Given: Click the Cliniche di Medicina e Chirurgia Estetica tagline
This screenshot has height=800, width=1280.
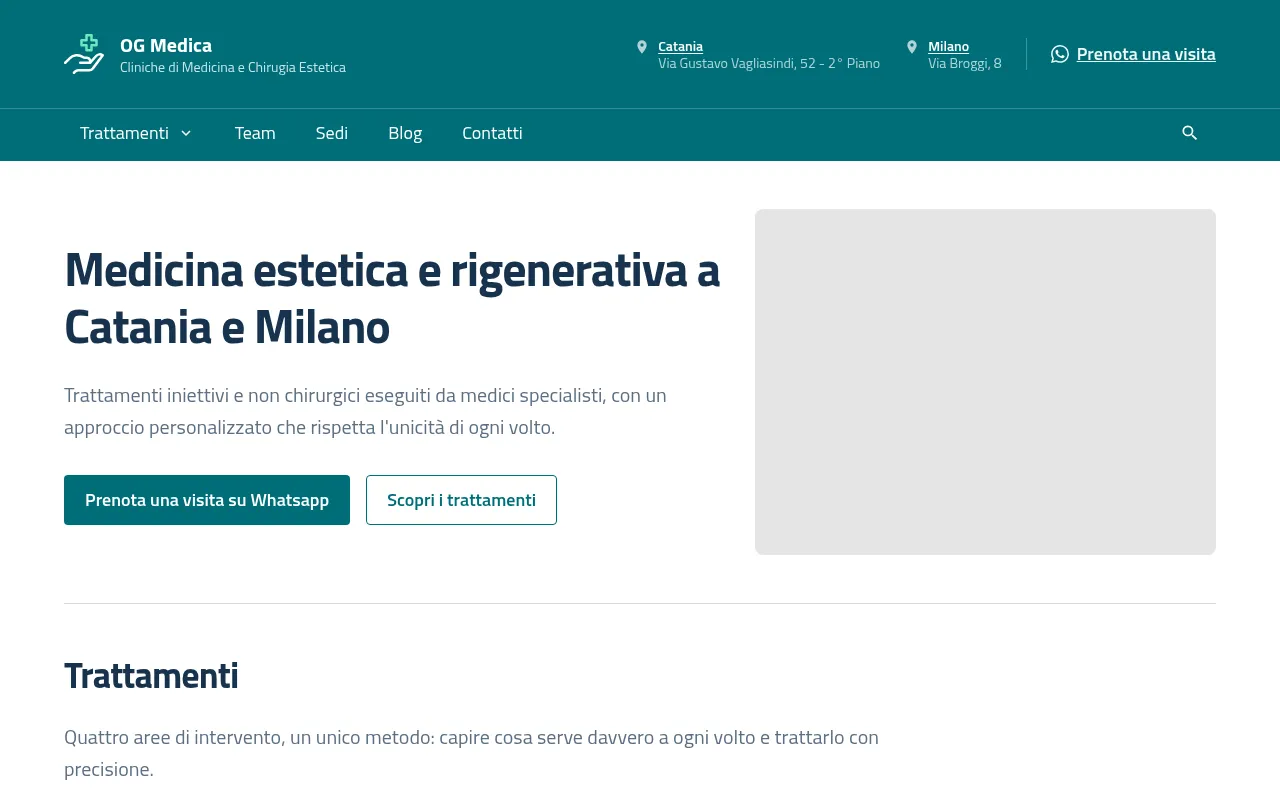Looking at the screenshot, I should (x=233, y=67).
